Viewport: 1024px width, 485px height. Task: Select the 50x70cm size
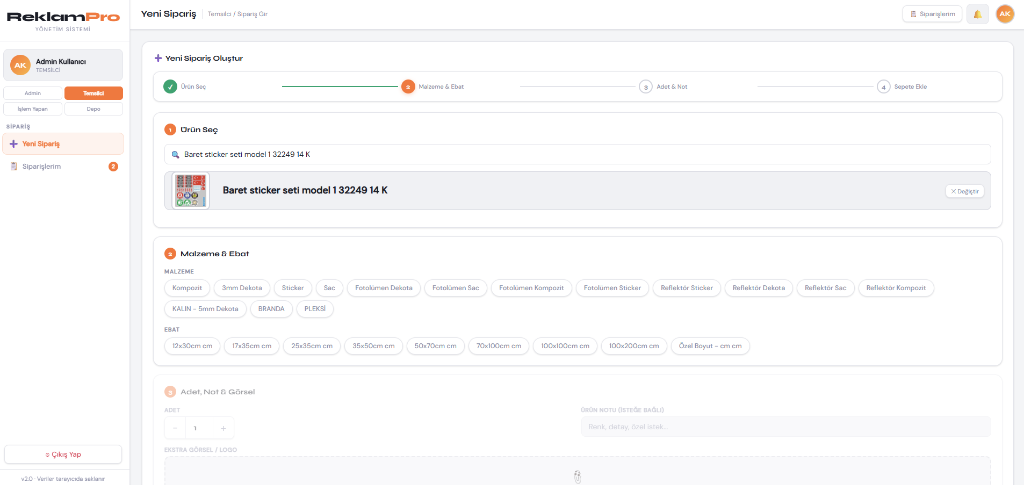(x=436, y=346)
